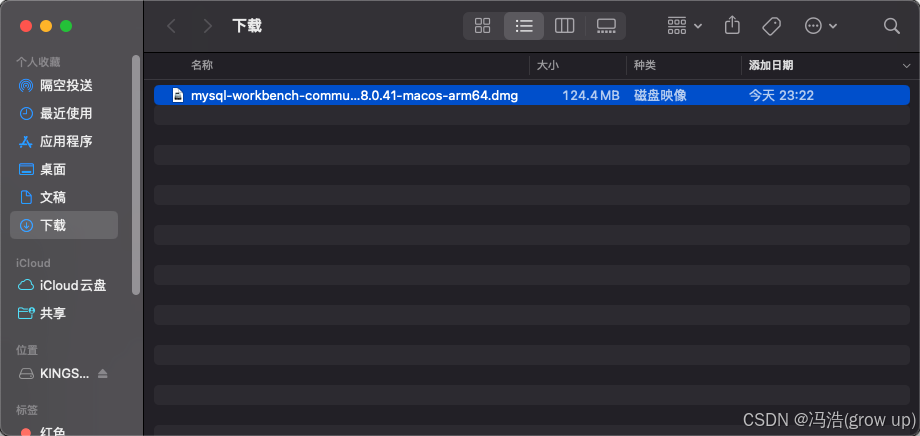Open 下载 in sidebar
The height and width of the screenshot is (436, 920).
coord(64,225)
